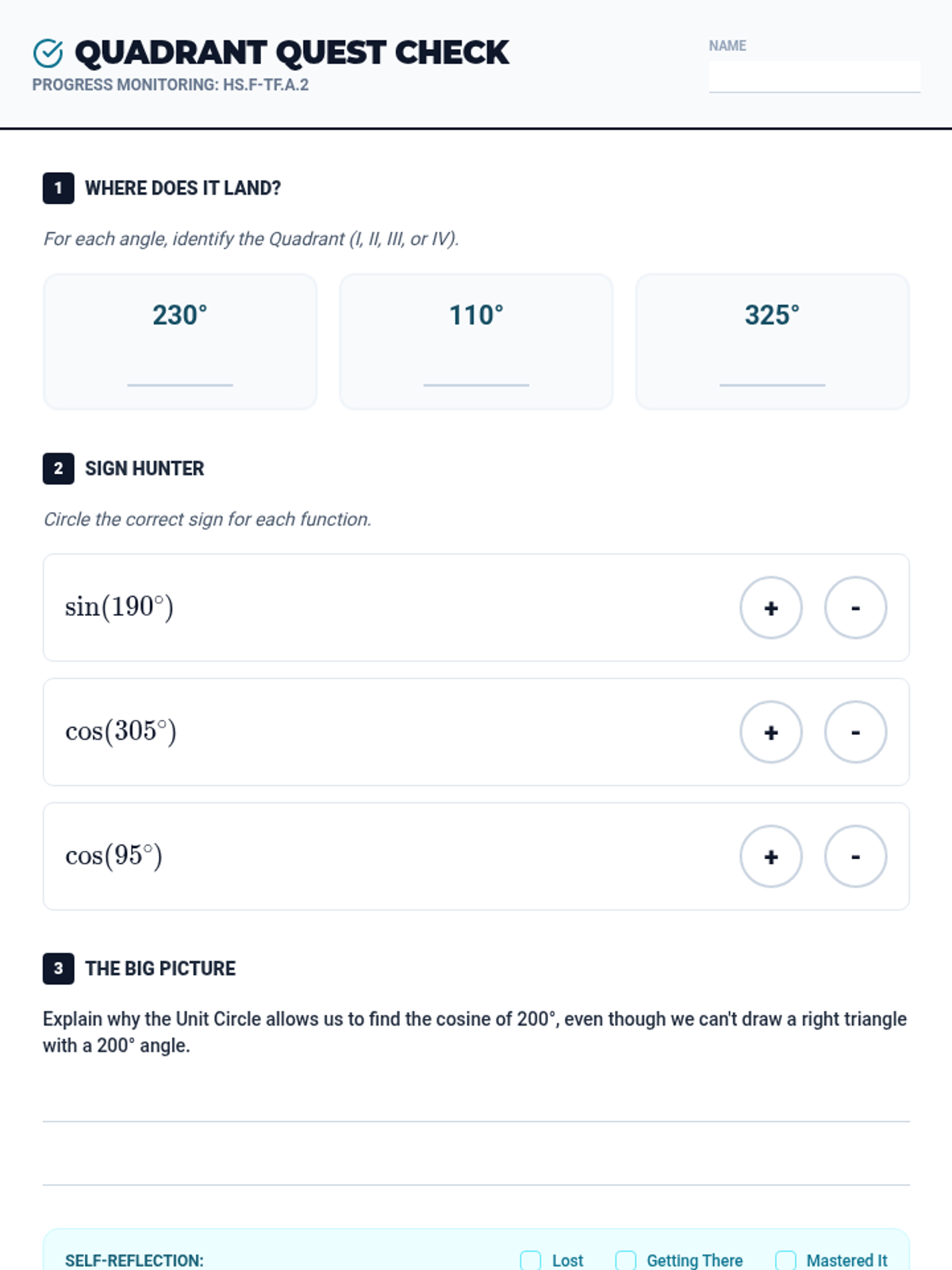Click the section number 1 badge
This screenshot has width=952, height=1270.
[x=59, y=188]
